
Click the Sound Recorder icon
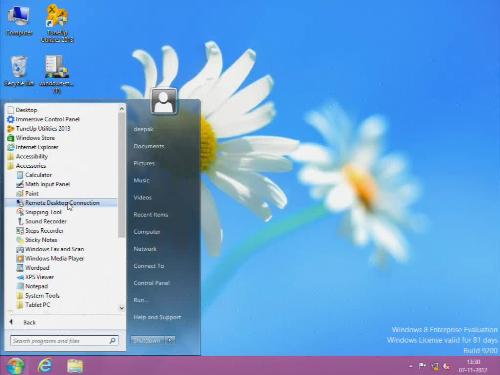20,221
